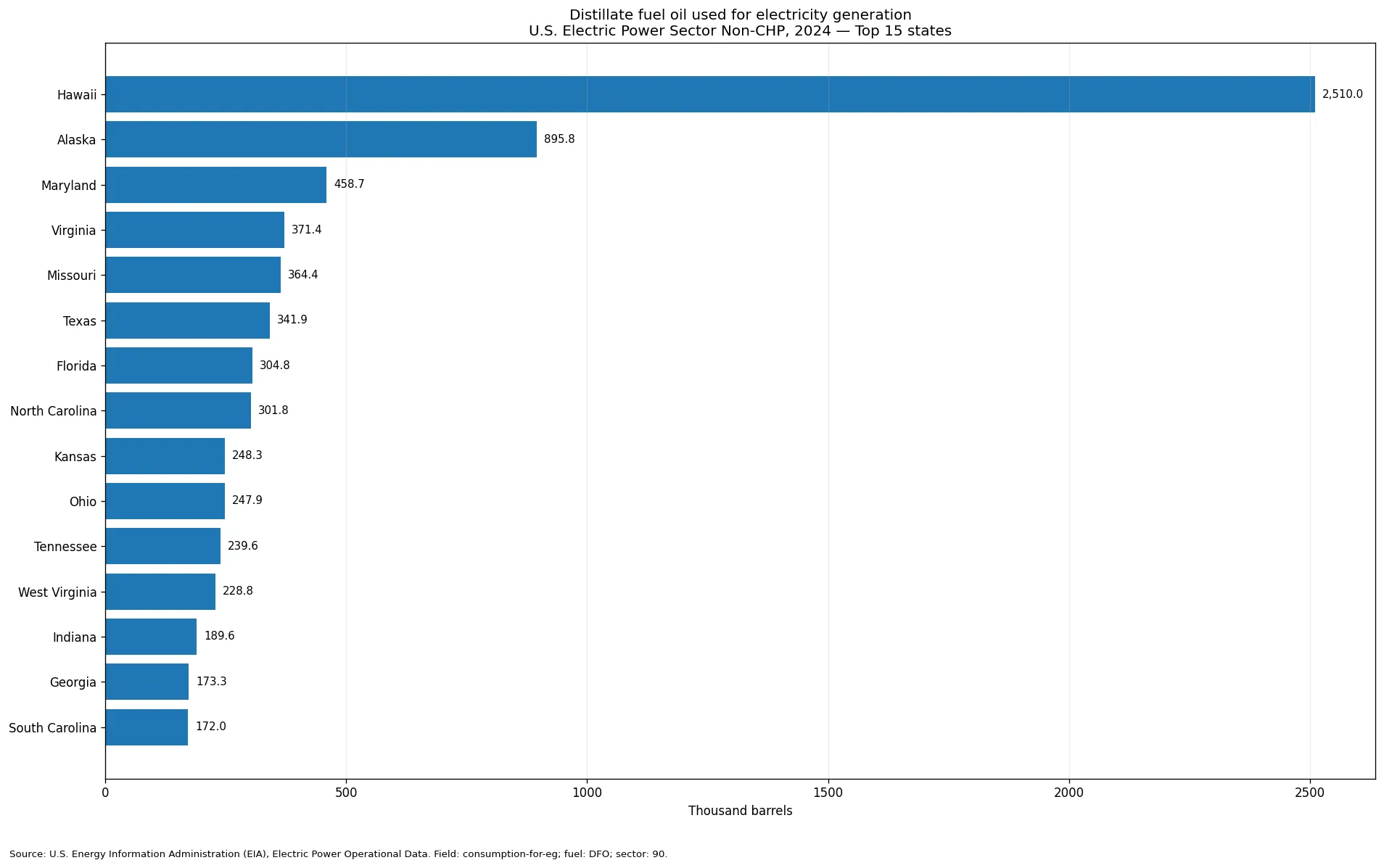
Task: Click the value label 239.6
Action: pos(243,546)
